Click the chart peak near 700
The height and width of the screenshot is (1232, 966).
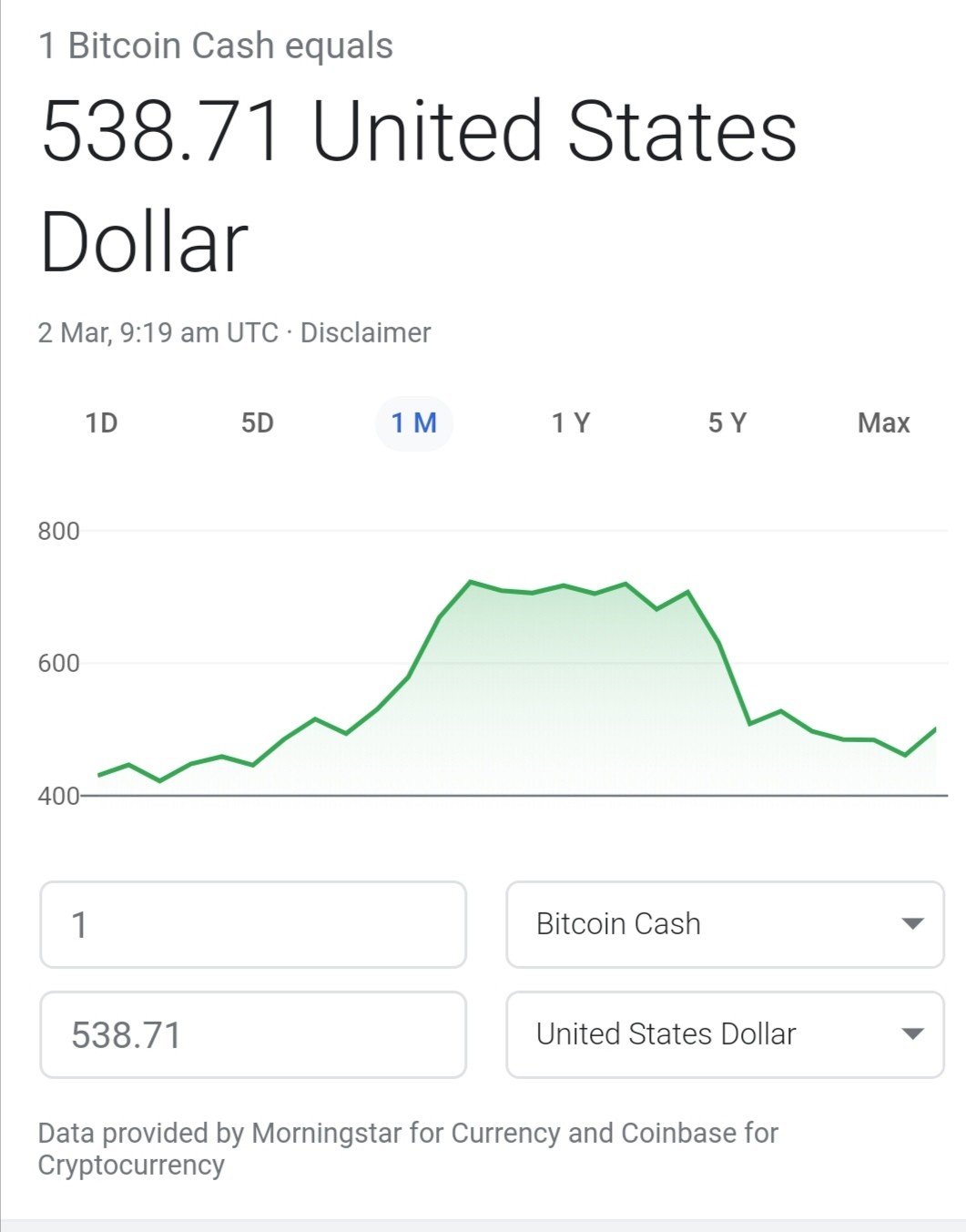click(471, 582)
